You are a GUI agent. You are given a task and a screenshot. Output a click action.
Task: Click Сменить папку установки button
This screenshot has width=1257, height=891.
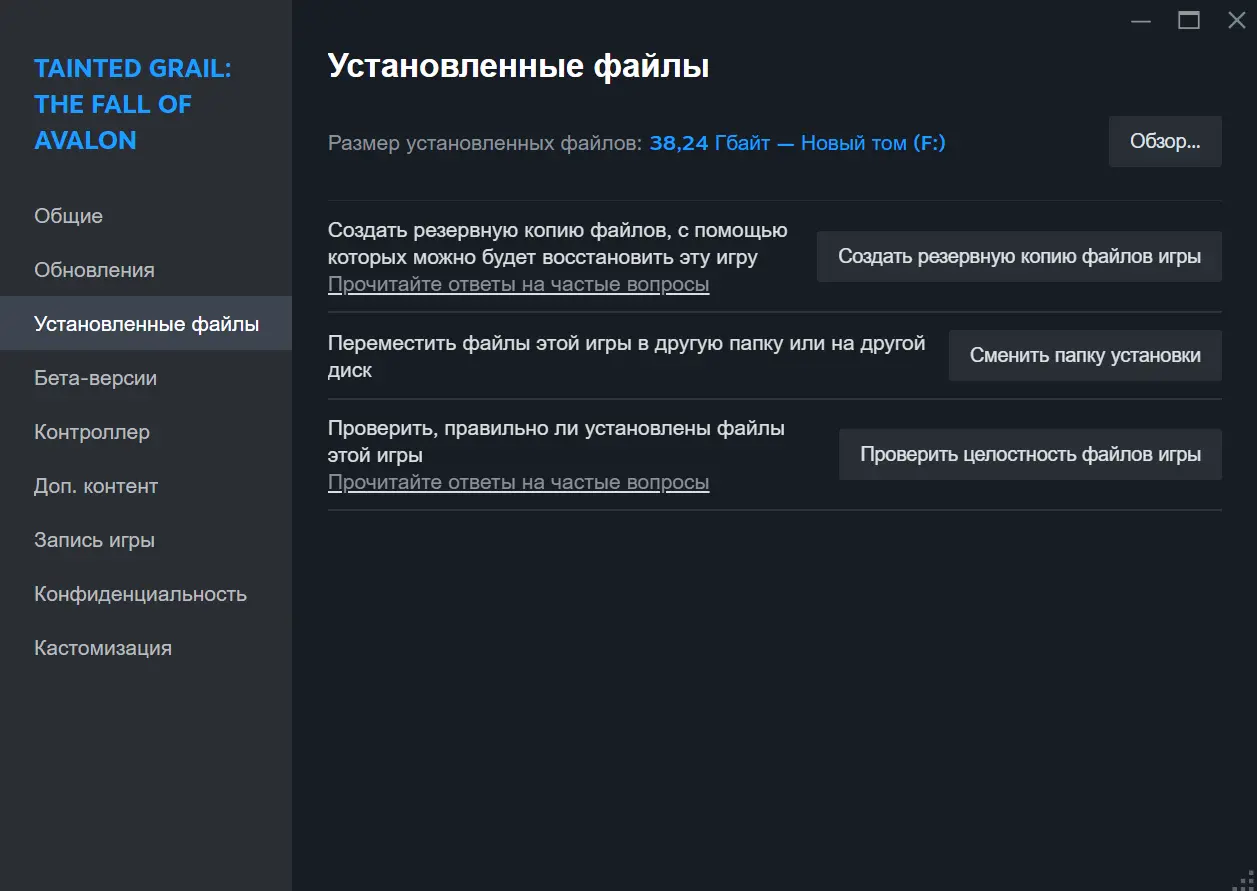click(x=1084, y=356)
